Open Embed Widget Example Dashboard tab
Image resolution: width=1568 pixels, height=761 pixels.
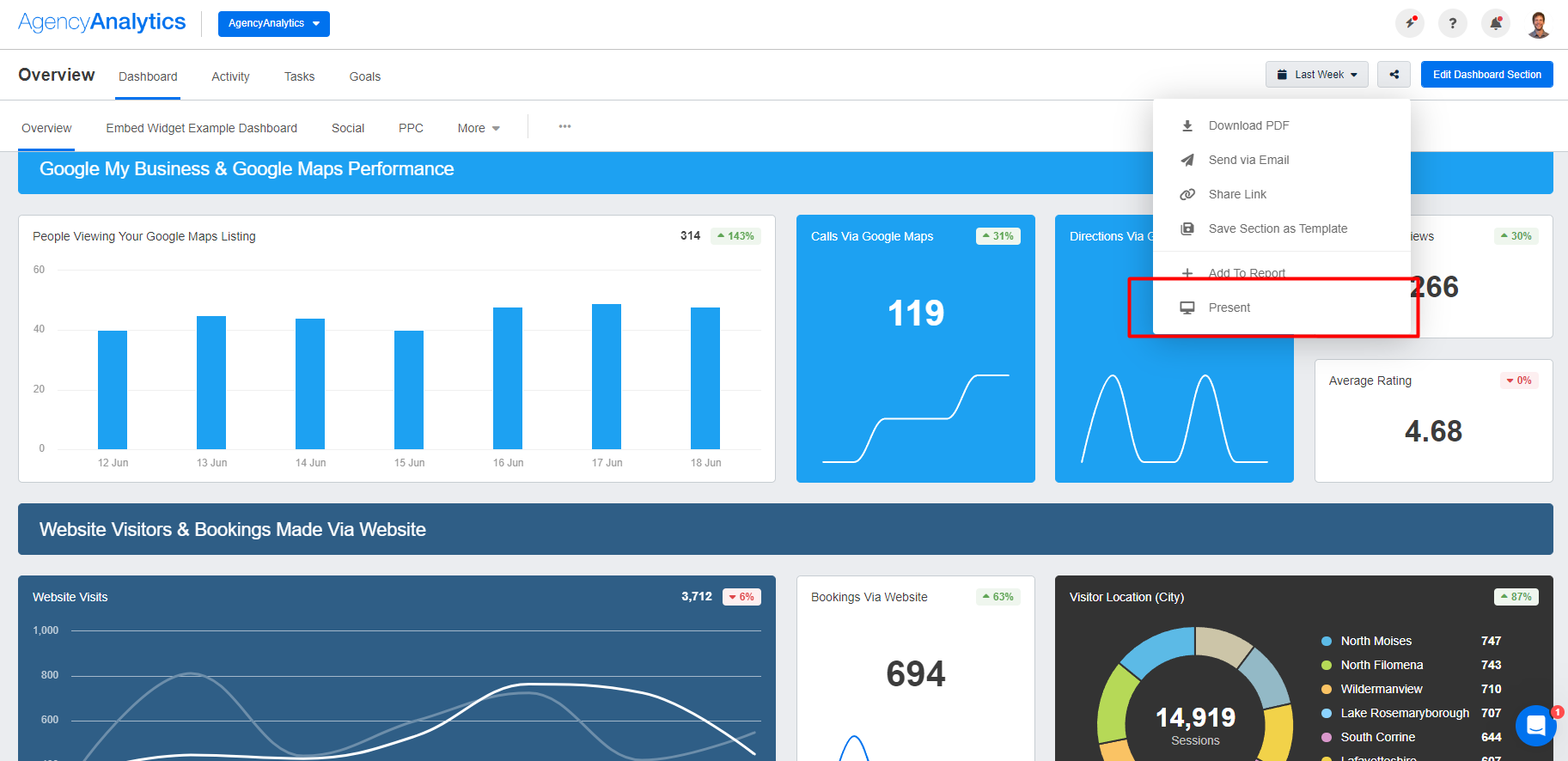[x=202, y=128]
